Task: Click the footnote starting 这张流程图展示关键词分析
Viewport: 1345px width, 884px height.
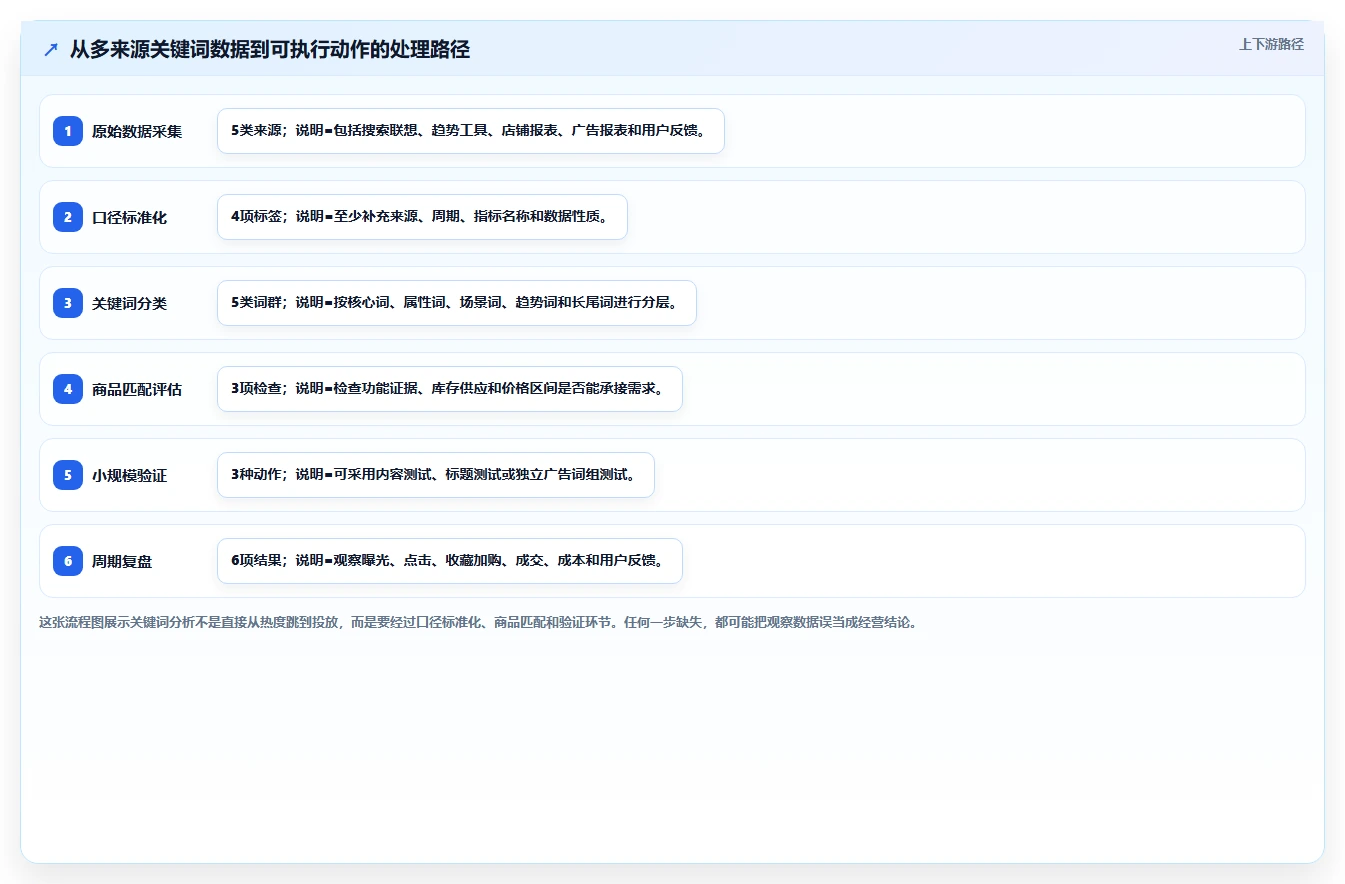Action: pyautogui.click(x=478, y=622)
